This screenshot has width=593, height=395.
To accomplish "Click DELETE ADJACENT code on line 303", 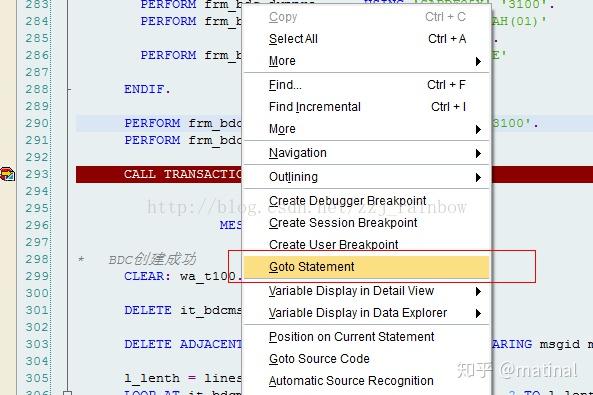I will tap(183, 345).
